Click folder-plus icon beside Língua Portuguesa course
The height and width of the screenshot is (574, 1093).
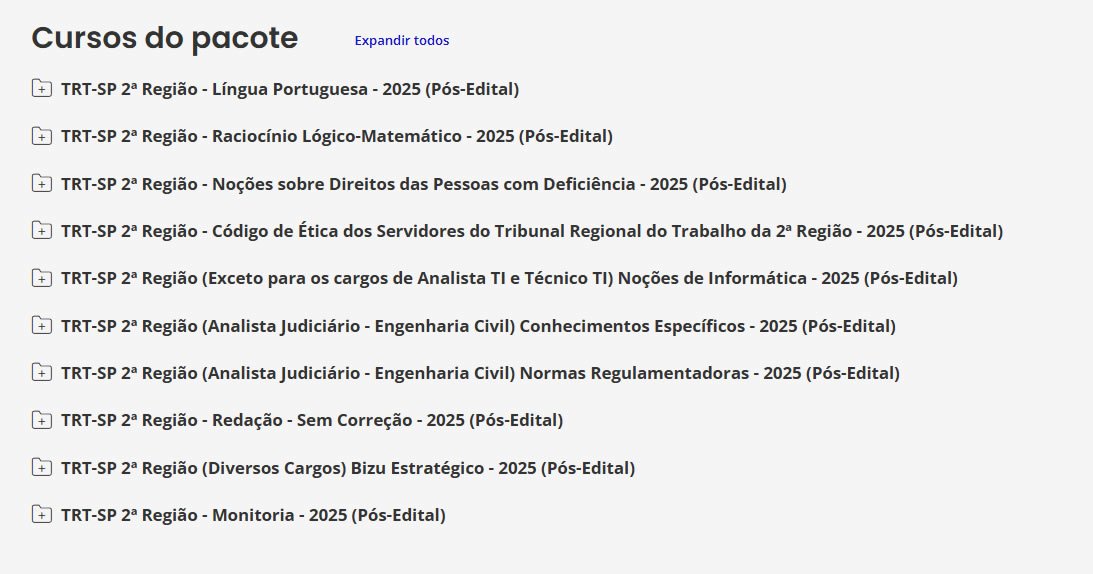coord(41,89)
